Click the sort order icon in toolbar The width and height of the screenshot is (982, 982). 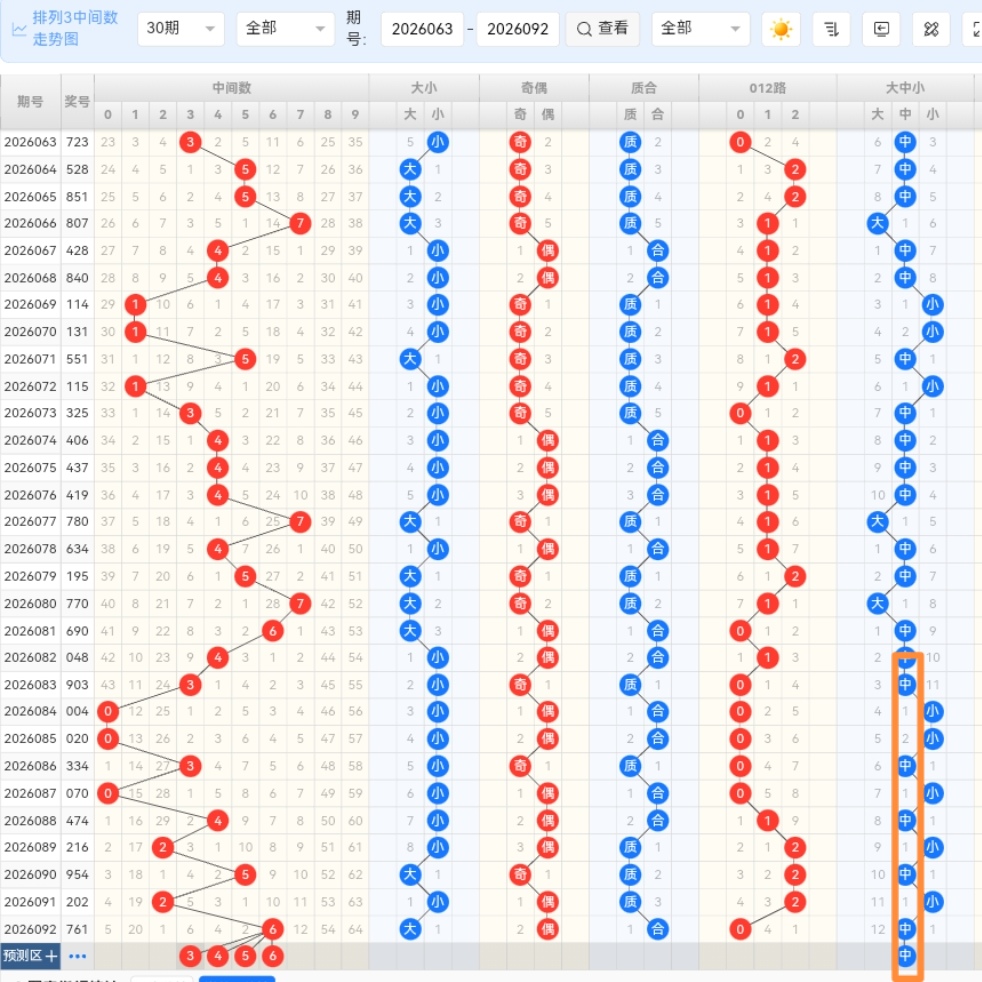(x=831, y=29)
